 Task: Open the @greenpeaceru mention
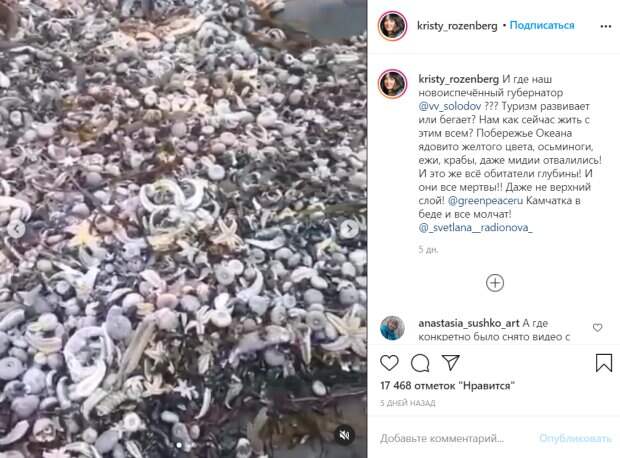pyautogui.click(x=485, y=201)
